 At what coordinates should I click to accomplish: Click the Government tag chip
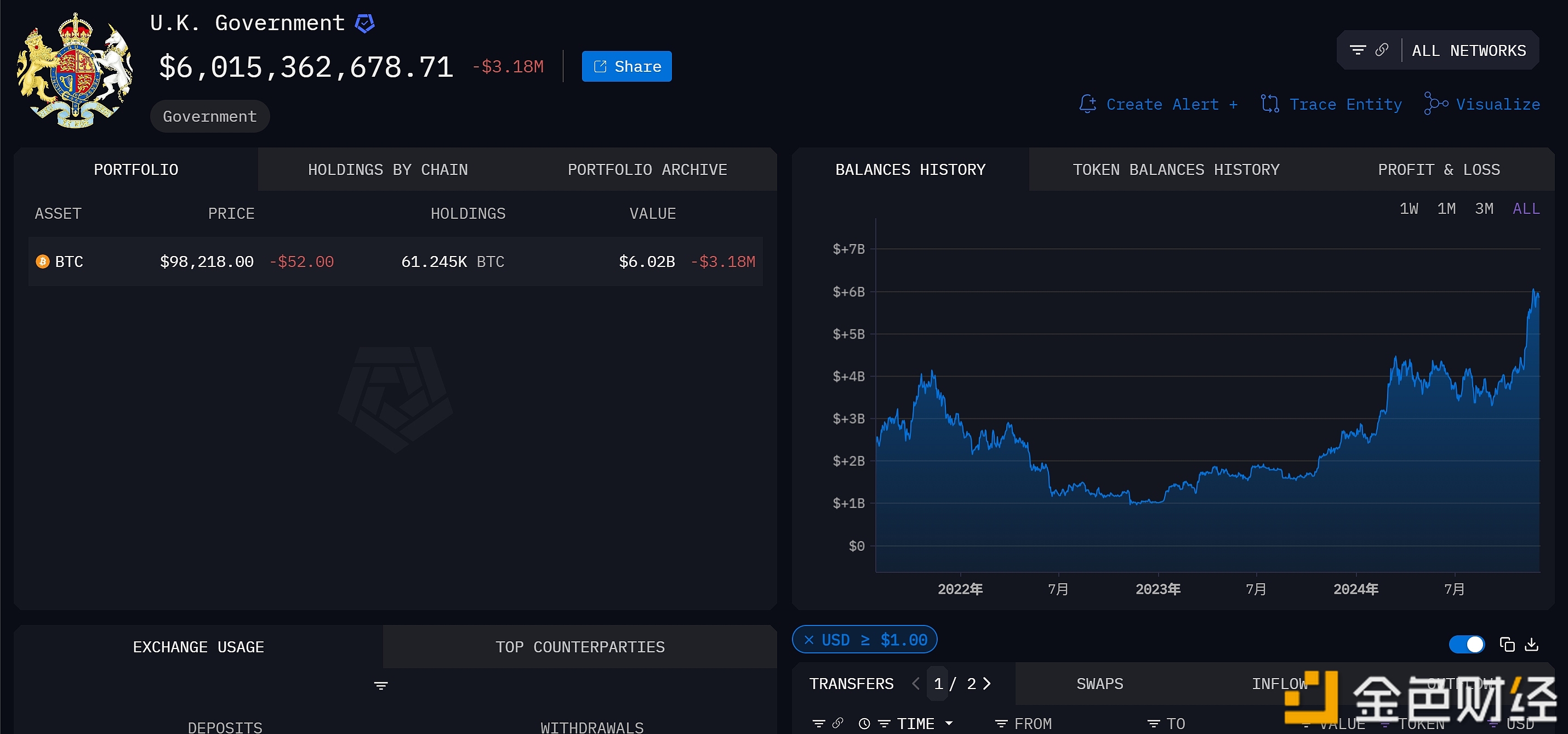point(209,116)
